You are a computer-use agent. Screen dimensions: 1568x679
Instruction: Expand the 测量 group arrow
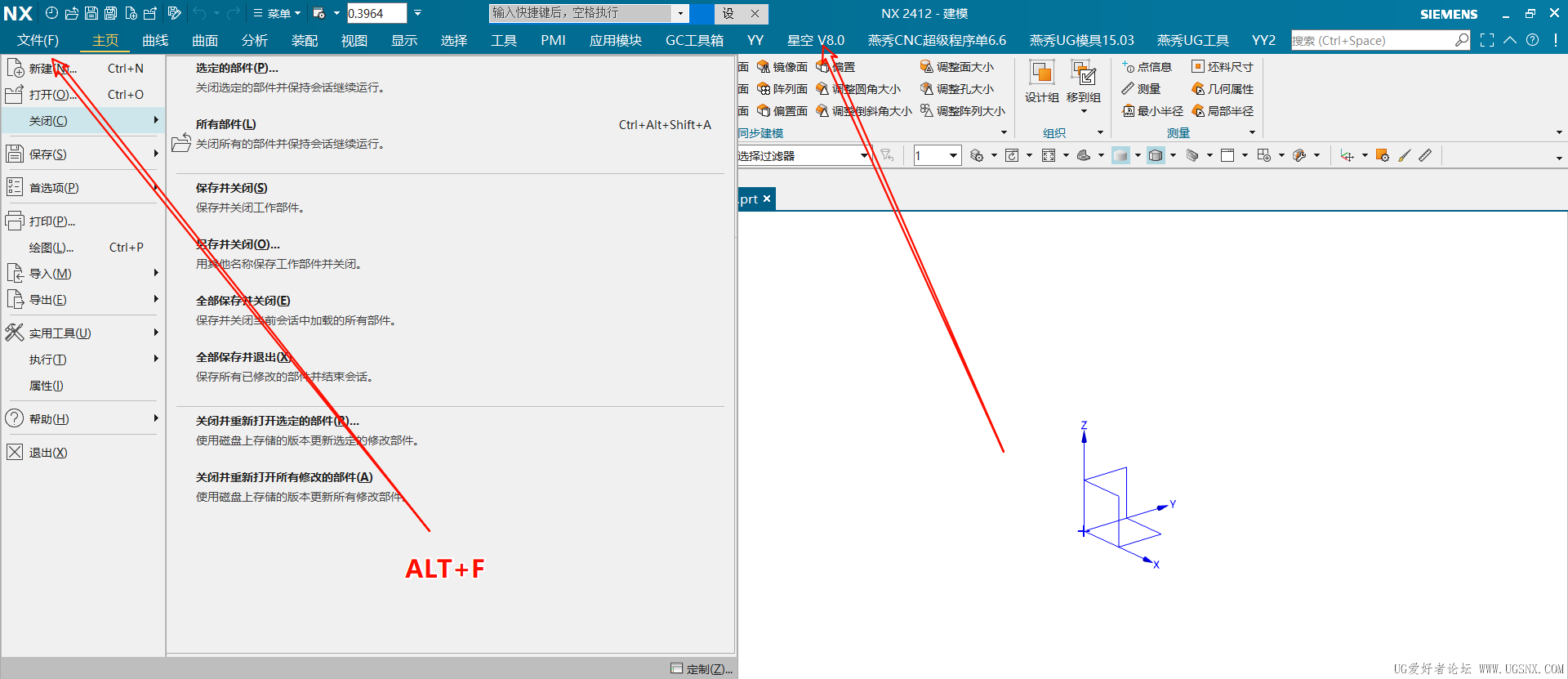point(1252,132)
